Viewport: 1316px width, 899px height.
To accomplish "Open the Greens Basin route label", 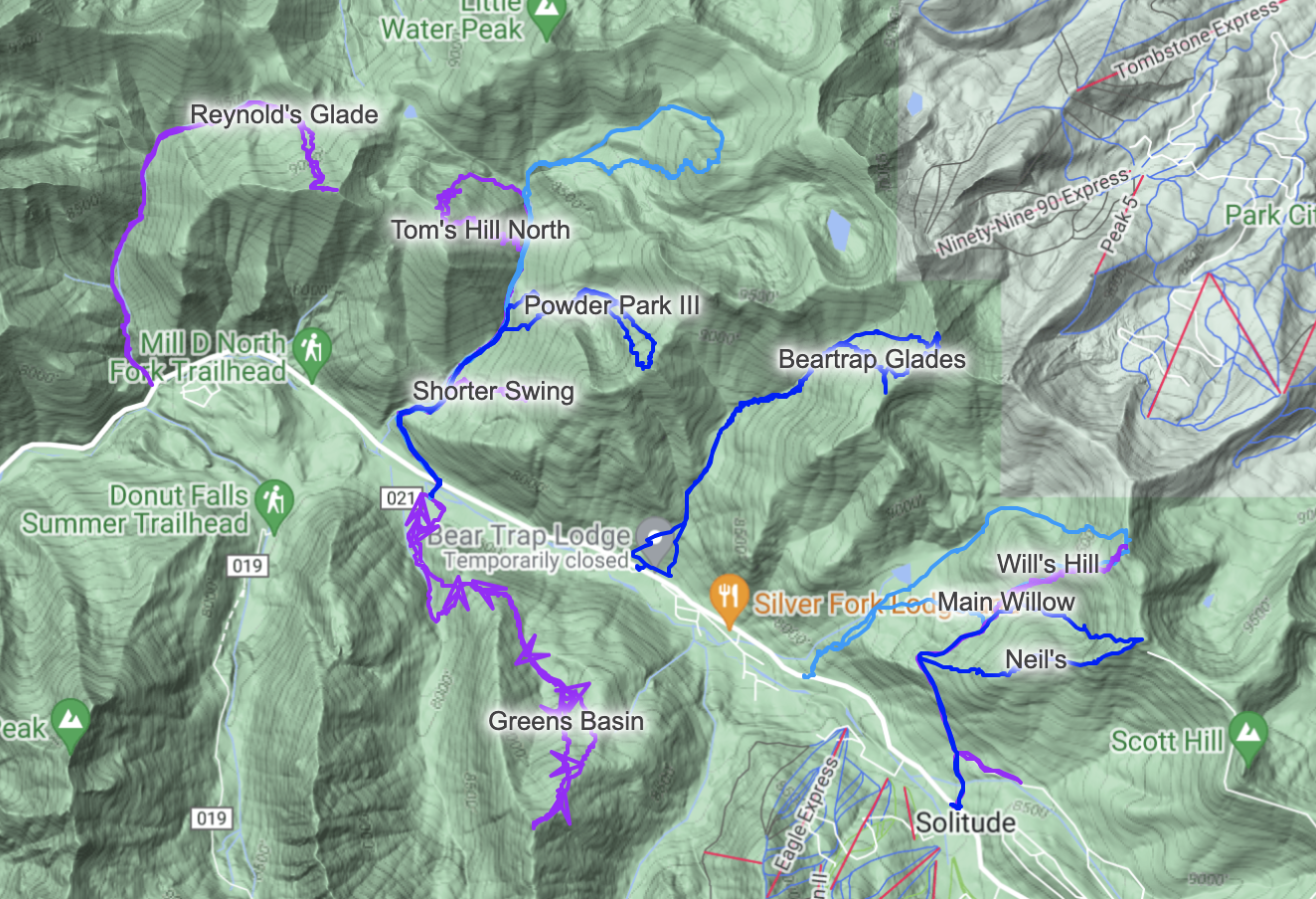I will (567, 721).
